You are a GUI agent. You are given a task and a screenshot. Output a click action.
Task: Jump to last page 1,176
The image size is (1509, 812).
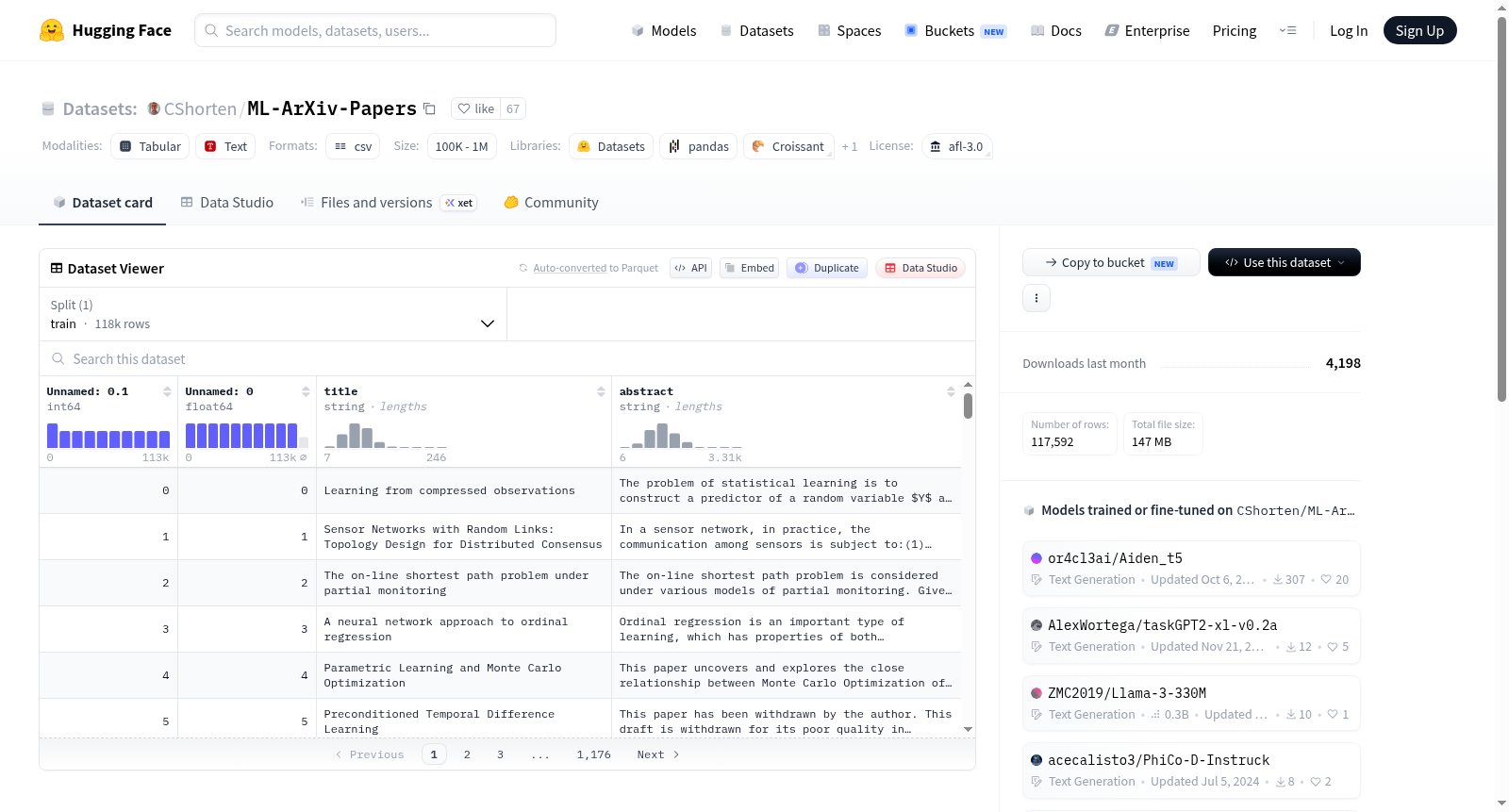click(x=594, y=754)
